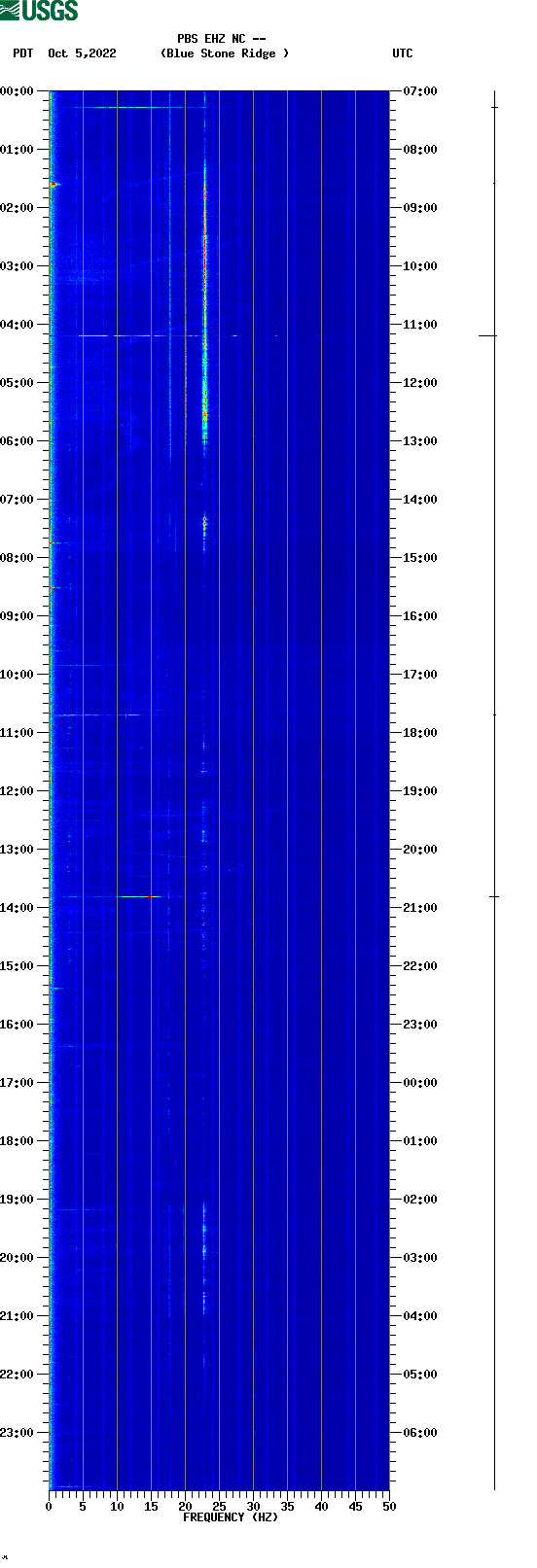
Task: Click the 01:00 UTC time label
Action: click(420, 1141)
